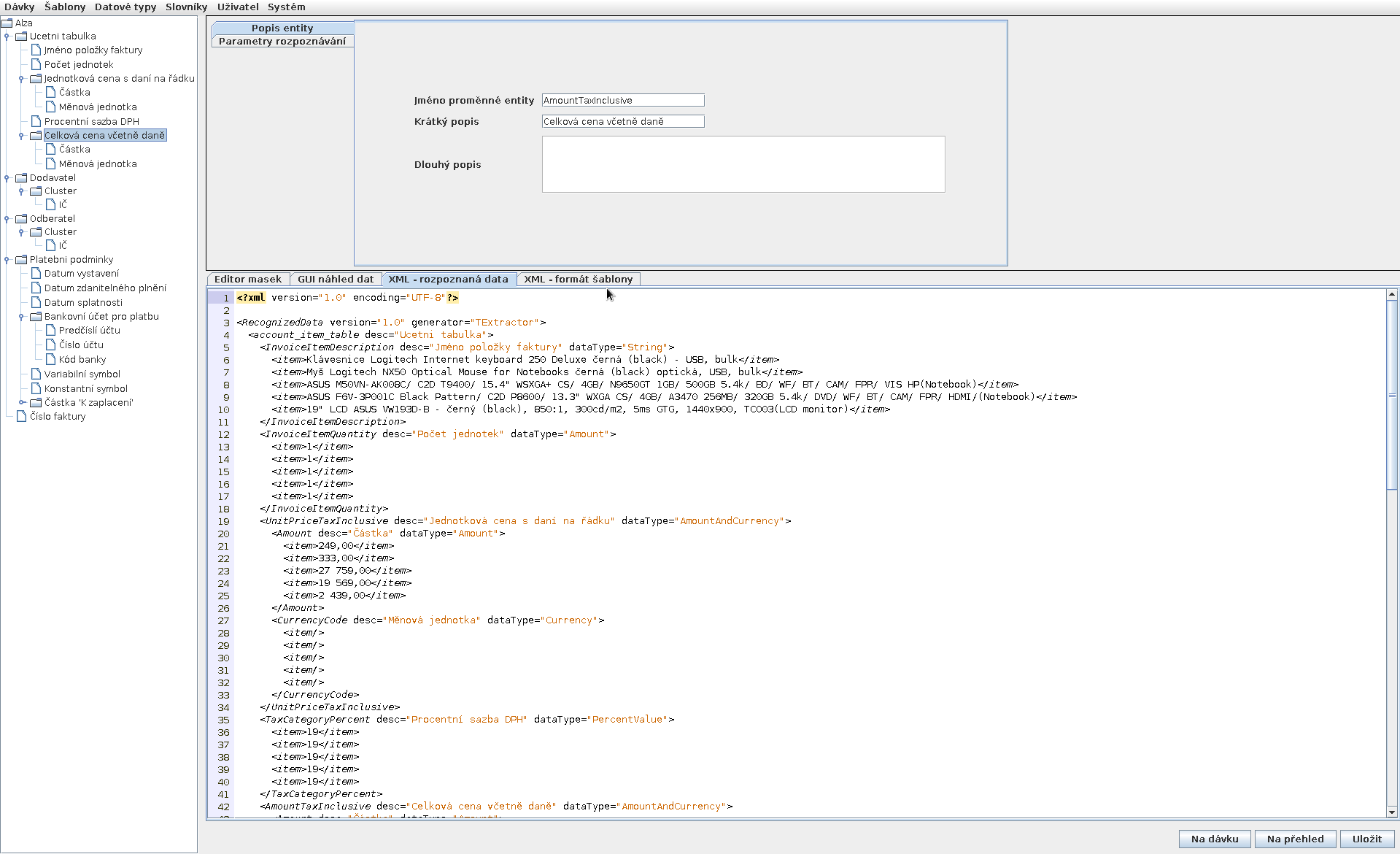The width and height of the screenshot is (1400, 854).
Task: Open the Šablony menu
Action: 65,7
